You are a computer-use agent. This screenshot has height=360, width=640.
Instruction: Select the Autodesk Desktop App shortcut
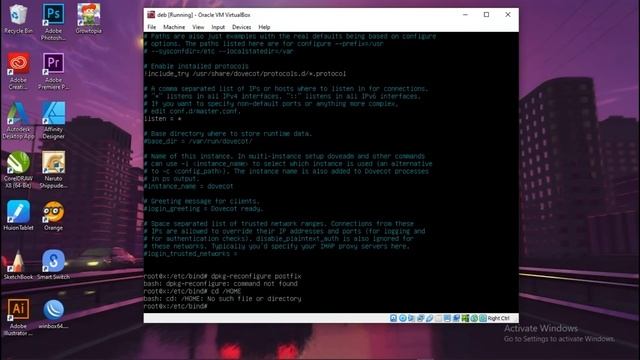point(18,120)
